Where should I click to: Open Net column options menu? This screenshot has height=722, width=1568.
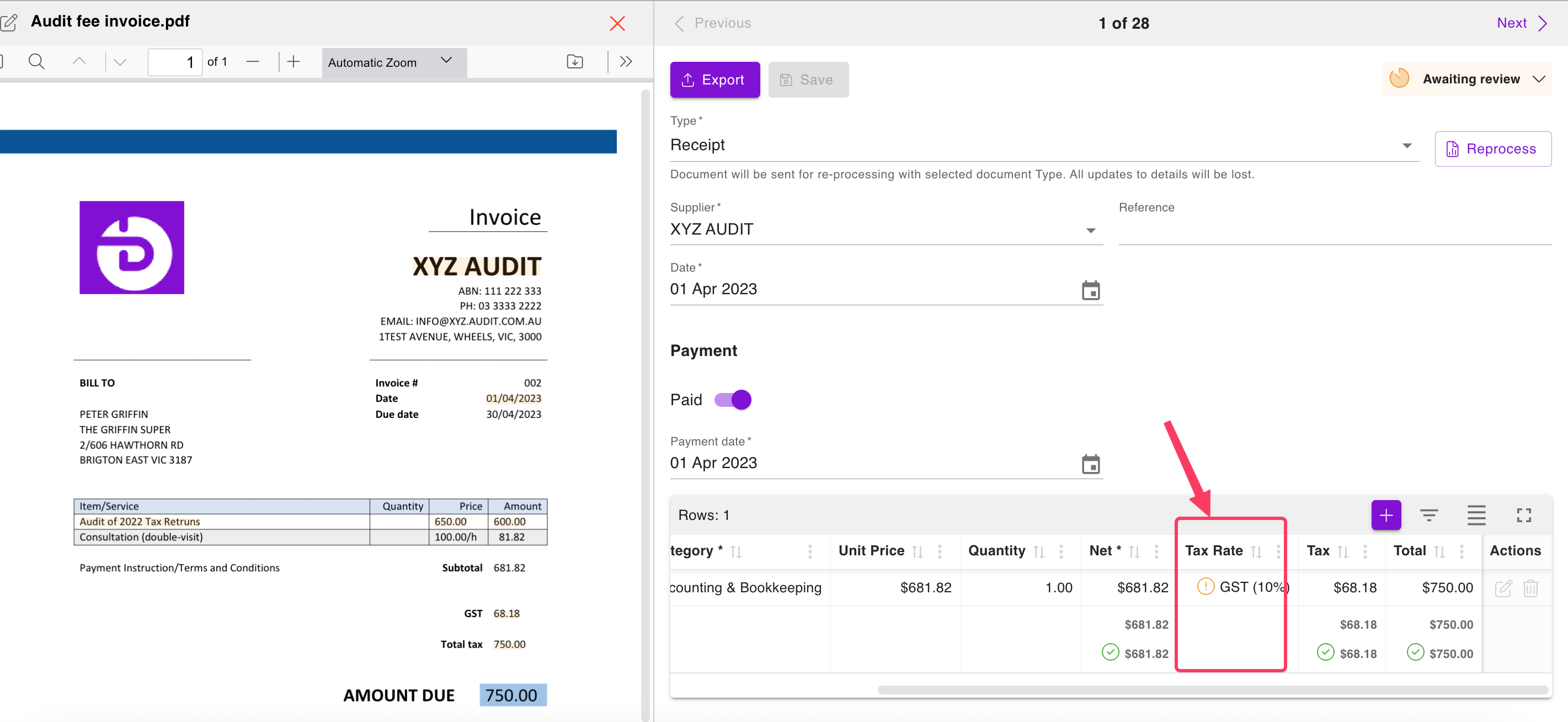(x=1156, y=551)
